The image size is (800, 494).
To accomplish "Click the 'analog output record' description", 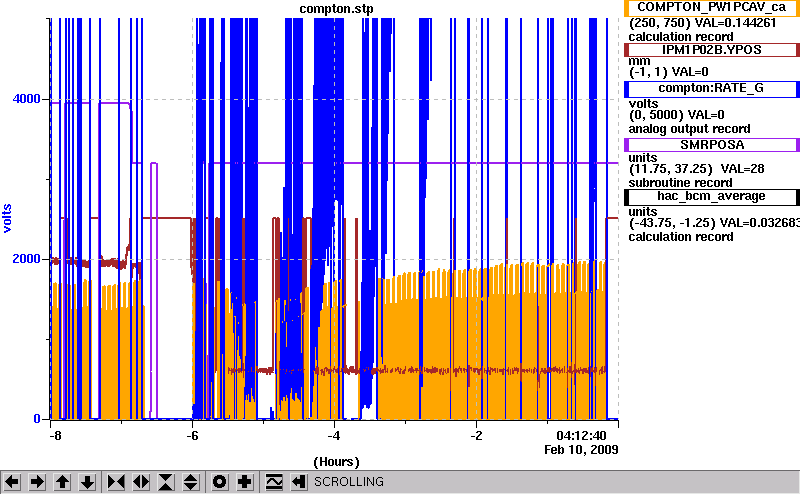I will (689, 129).
